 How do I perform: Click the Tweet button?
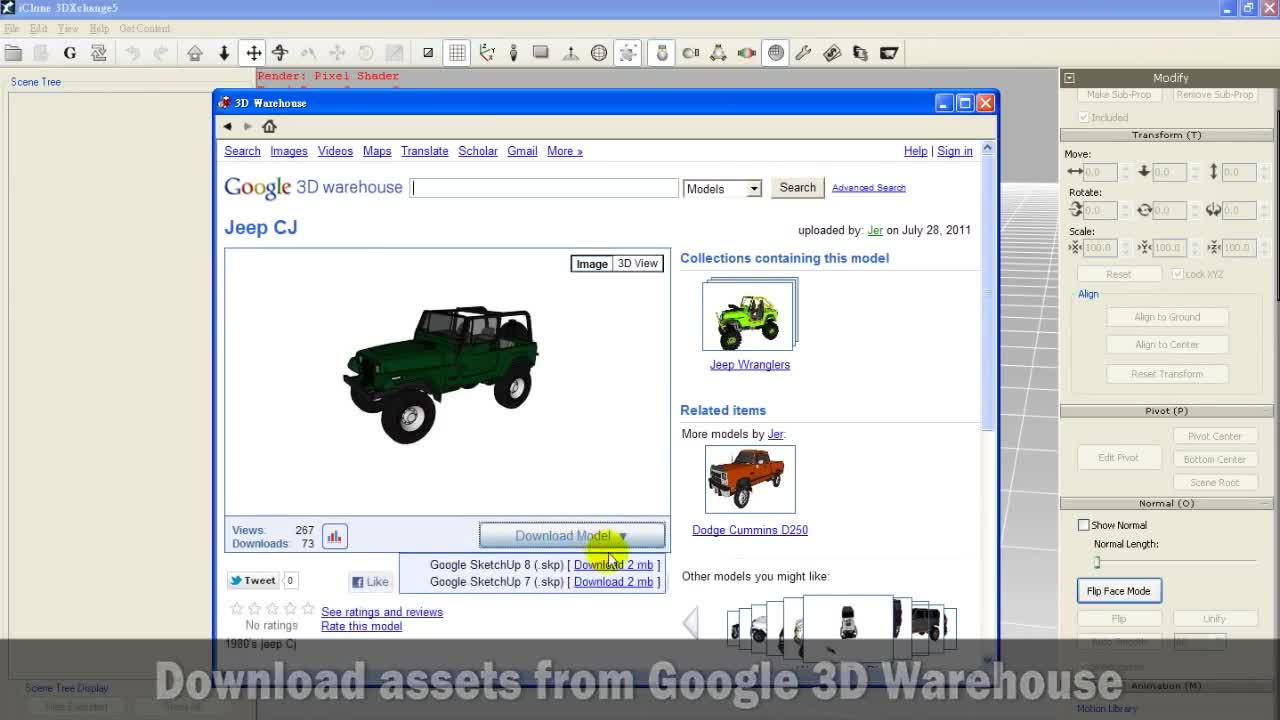pos(252,580)
